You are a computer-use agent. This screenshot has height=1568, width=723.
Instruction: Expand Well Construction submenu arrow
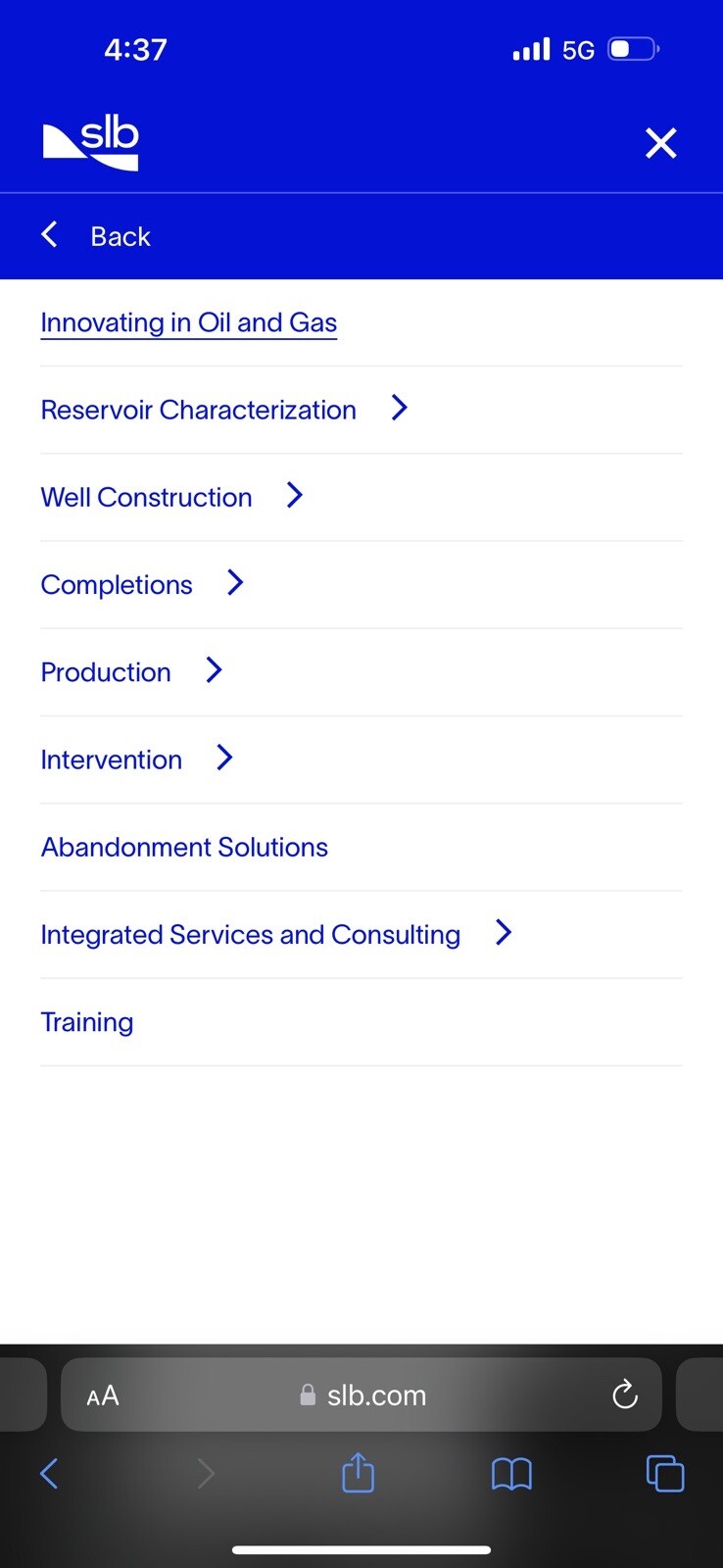[x=295, y=496]
